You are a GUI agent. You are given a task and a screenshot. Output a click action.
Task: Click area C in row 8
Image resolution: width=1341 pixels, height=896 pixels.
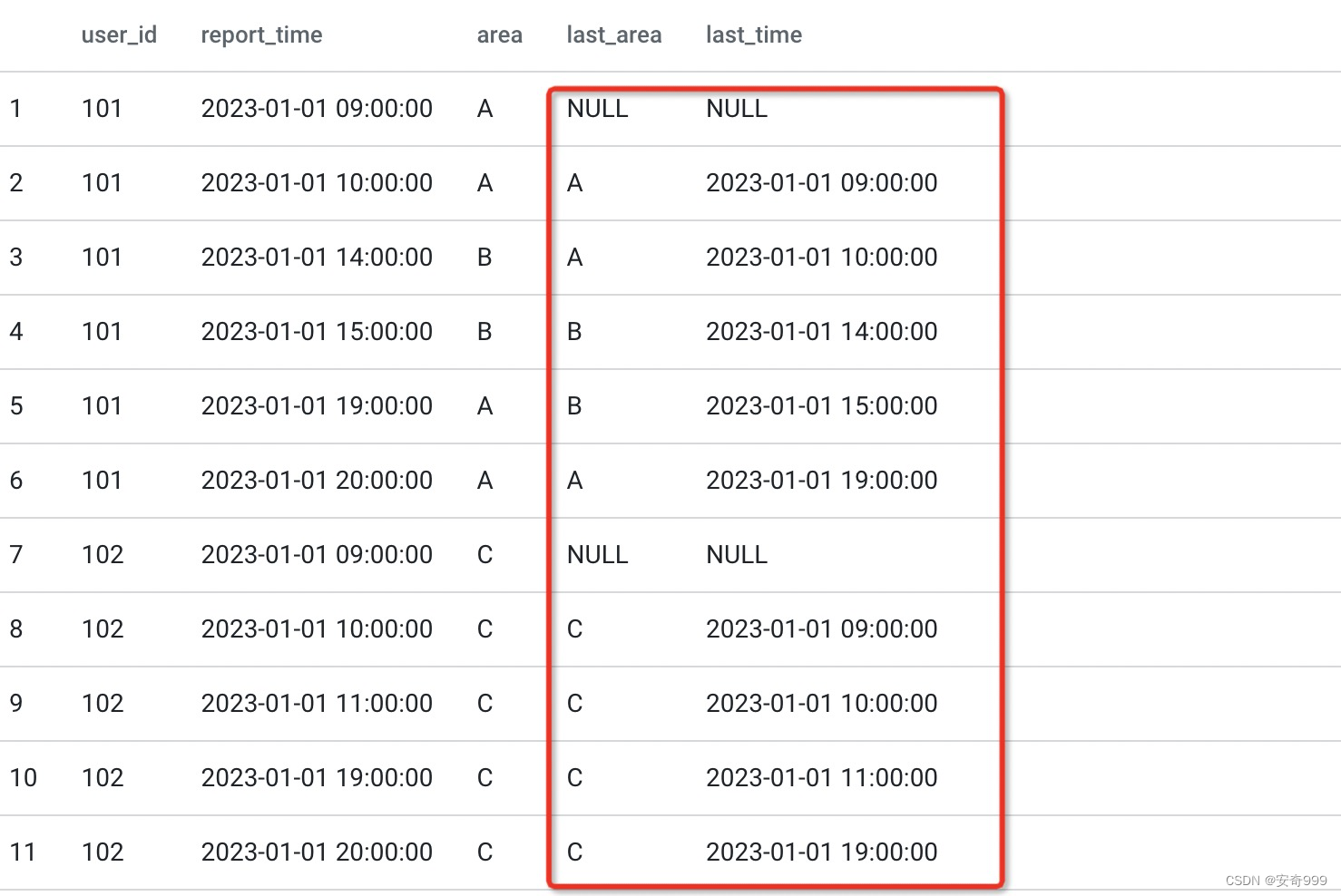[485, 629]
